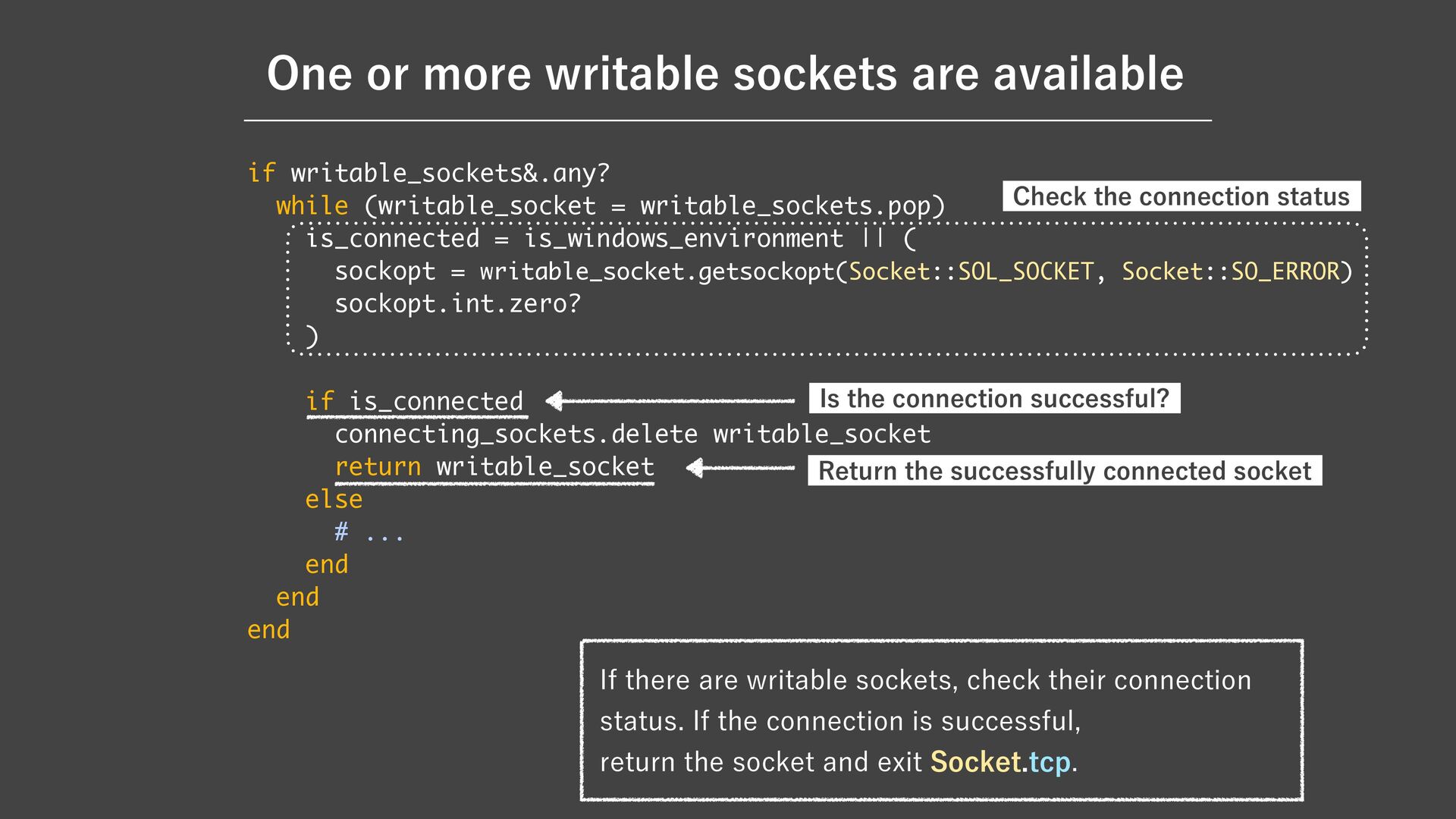
Task: Click 'Return the successfully connected socket' label
Action: (1064, 471)
